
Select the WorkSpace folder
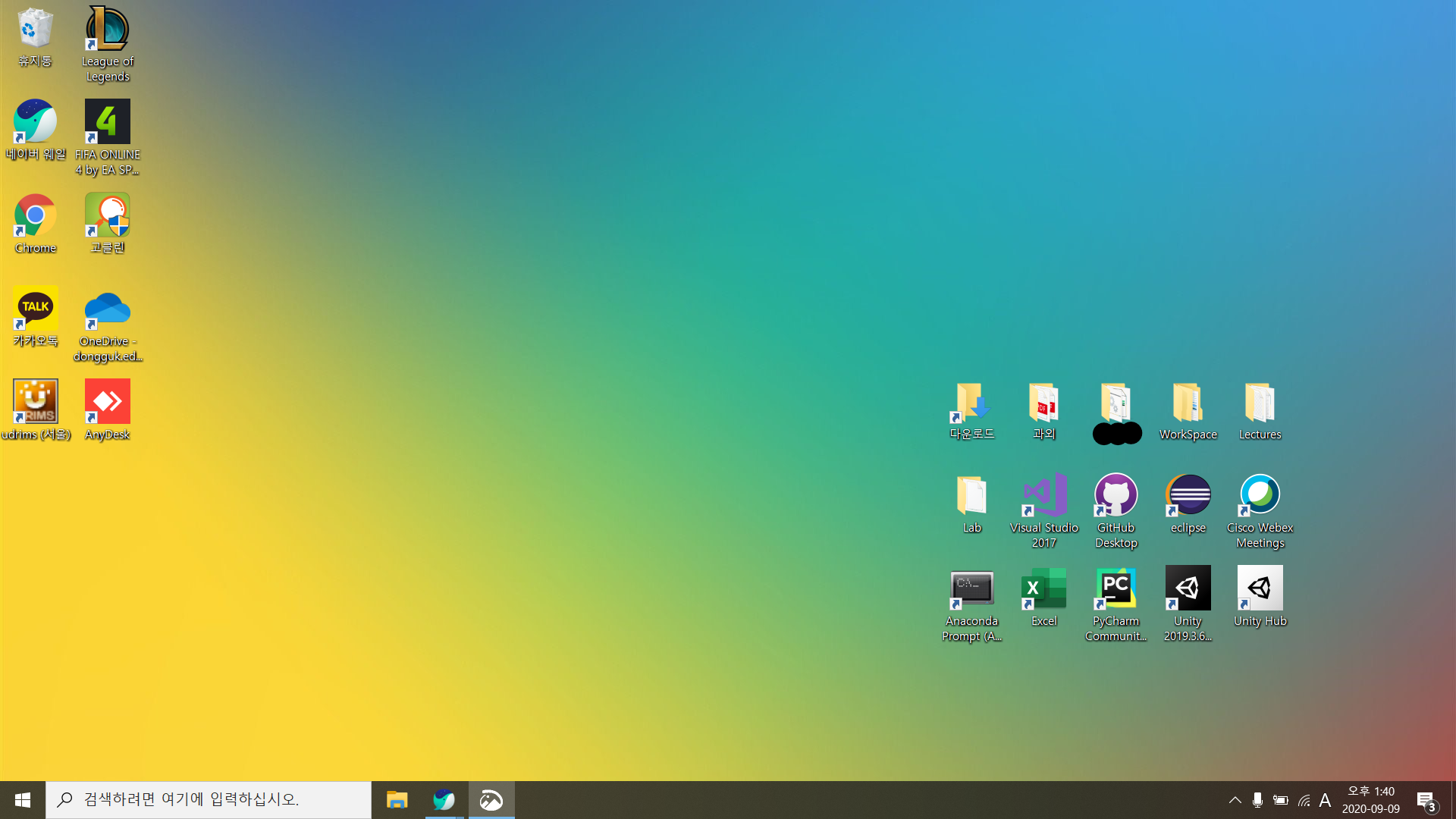[1188, 403]
